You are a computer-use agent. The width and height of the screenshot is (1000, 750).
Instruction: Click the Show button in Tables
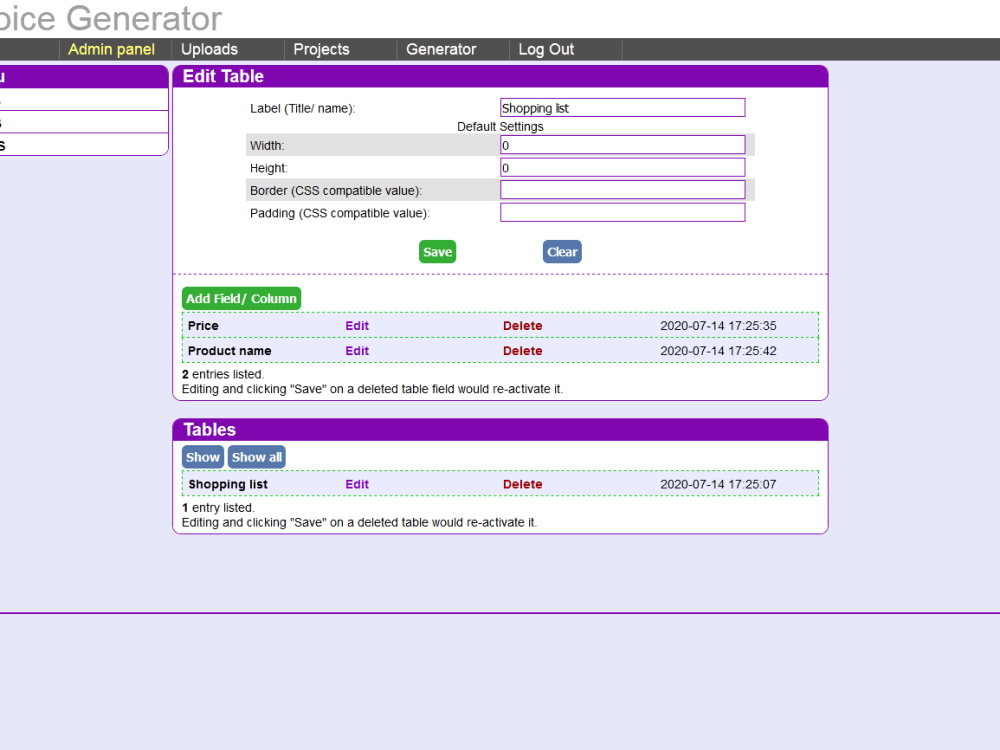tap(203, 457)
